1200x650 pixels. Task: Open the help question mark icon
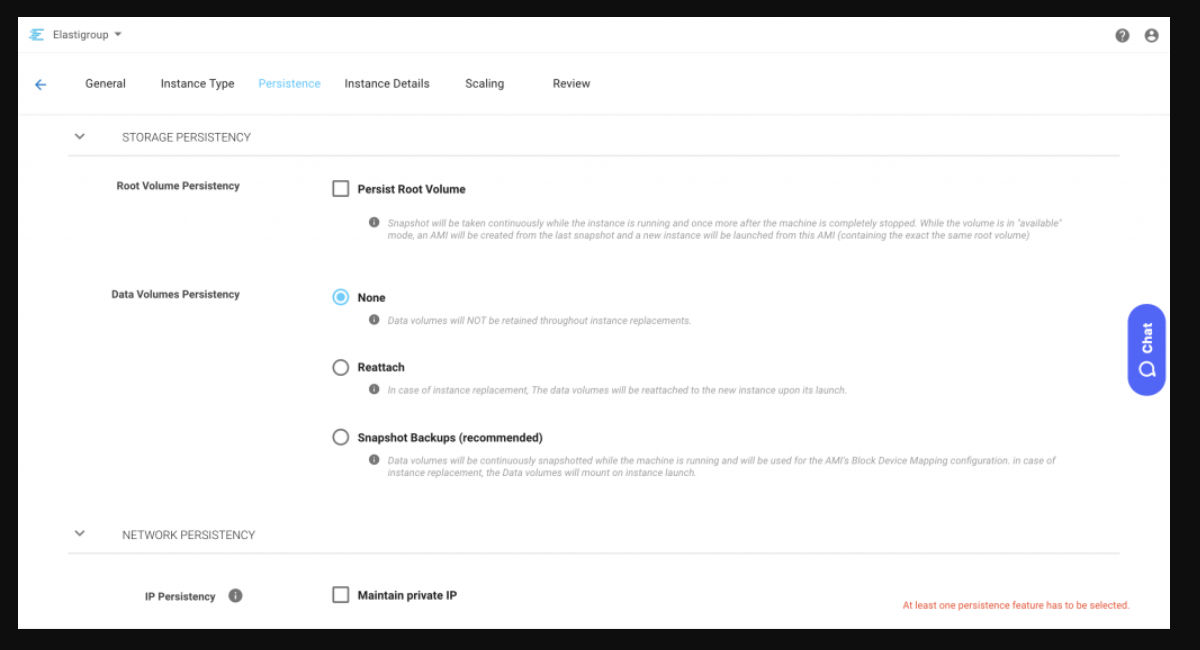coord(1122,35)
